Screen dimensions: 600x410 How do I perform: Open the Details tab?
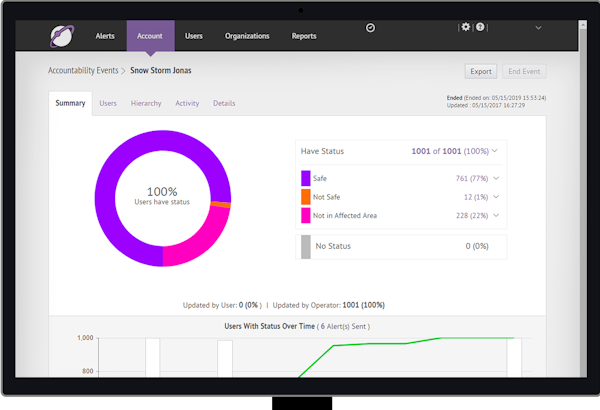[x=224, y=103]
